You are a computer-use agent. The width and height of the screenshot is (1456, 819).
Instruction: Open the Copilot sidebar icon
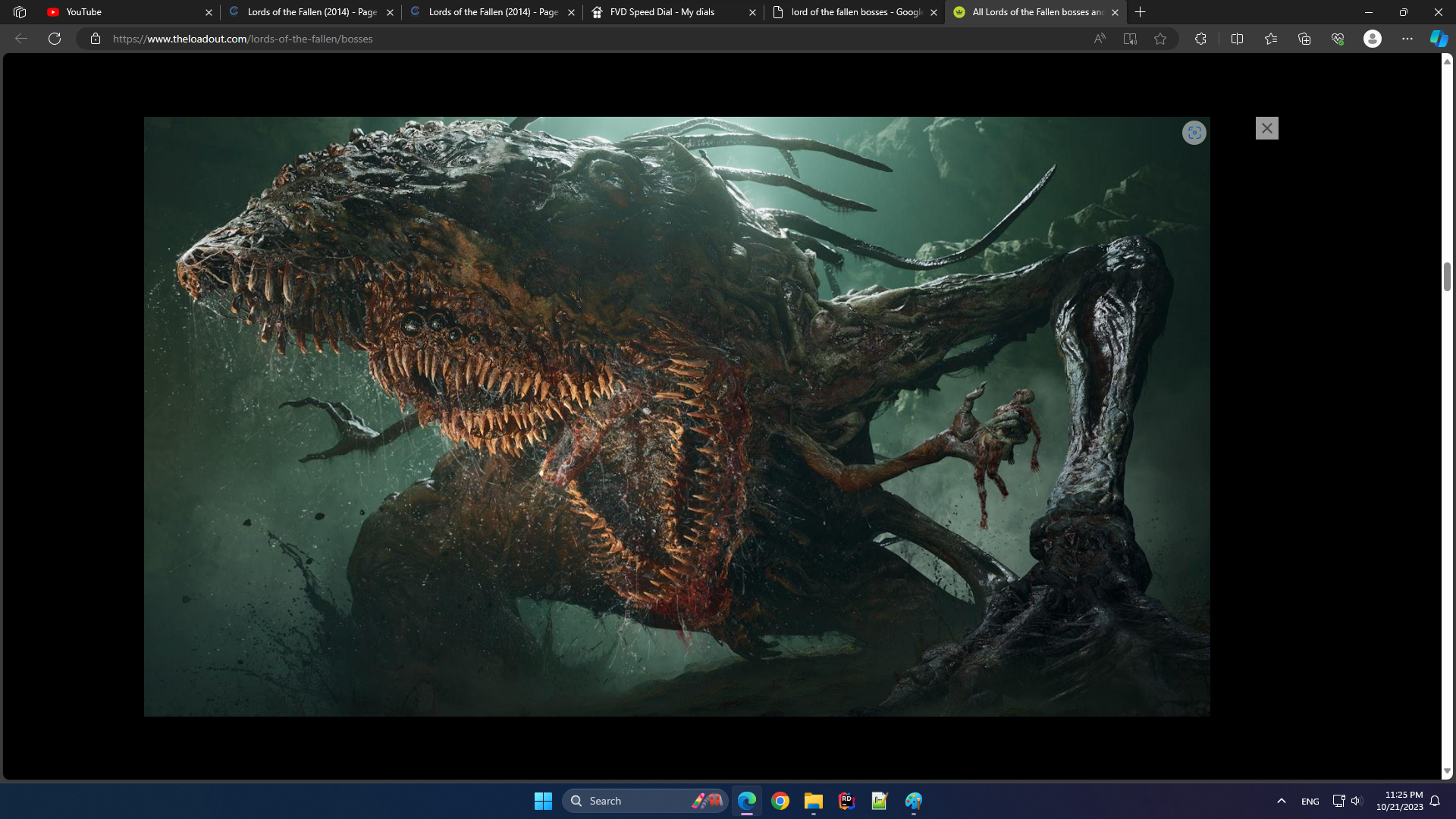point(1439,39)
